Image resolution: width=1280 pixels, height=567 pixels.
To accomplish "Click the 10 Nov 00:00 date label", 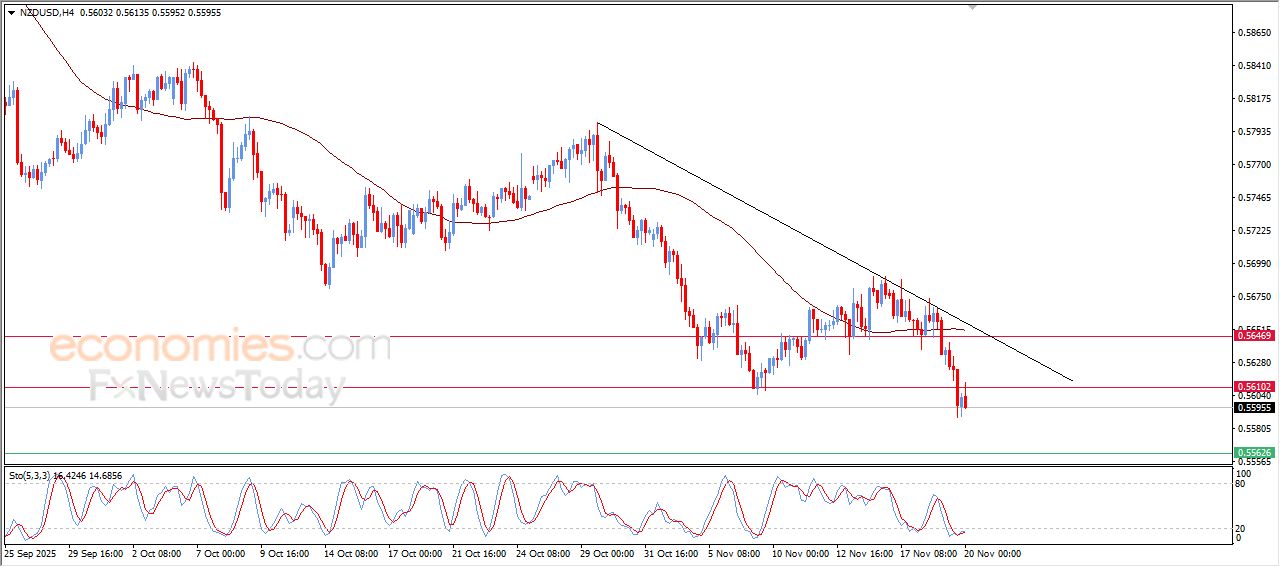I will 802,553.
